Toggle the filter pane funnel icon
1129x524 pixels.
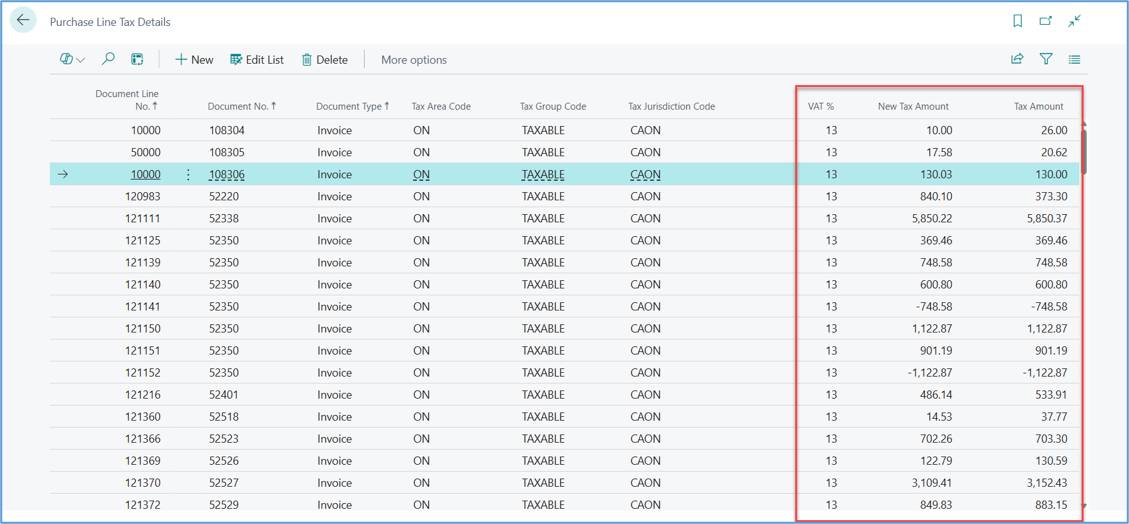1046,60
